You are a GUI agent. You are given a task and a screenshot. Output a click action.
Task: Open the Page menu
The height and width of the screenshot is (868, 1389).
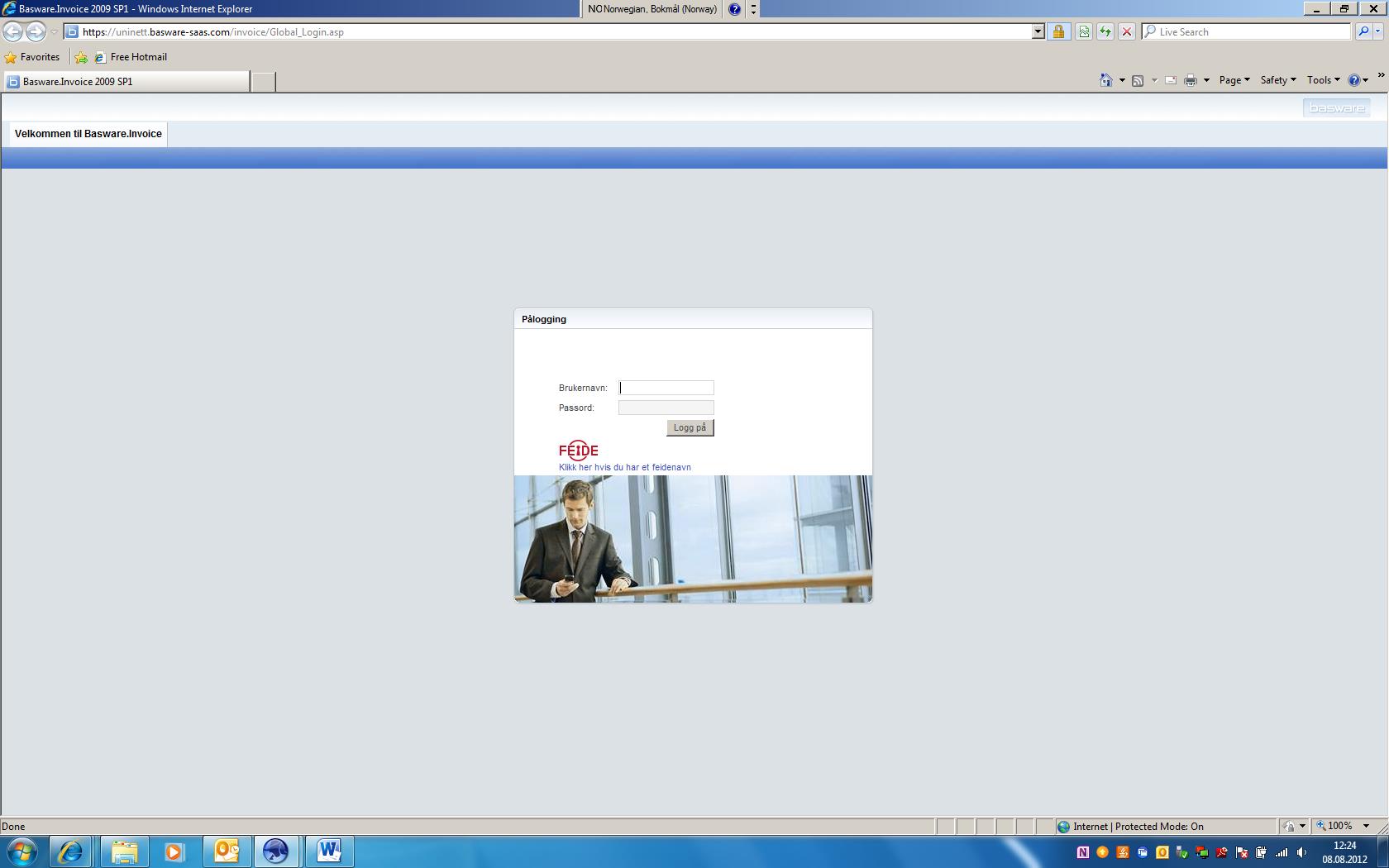(1234, 80)
